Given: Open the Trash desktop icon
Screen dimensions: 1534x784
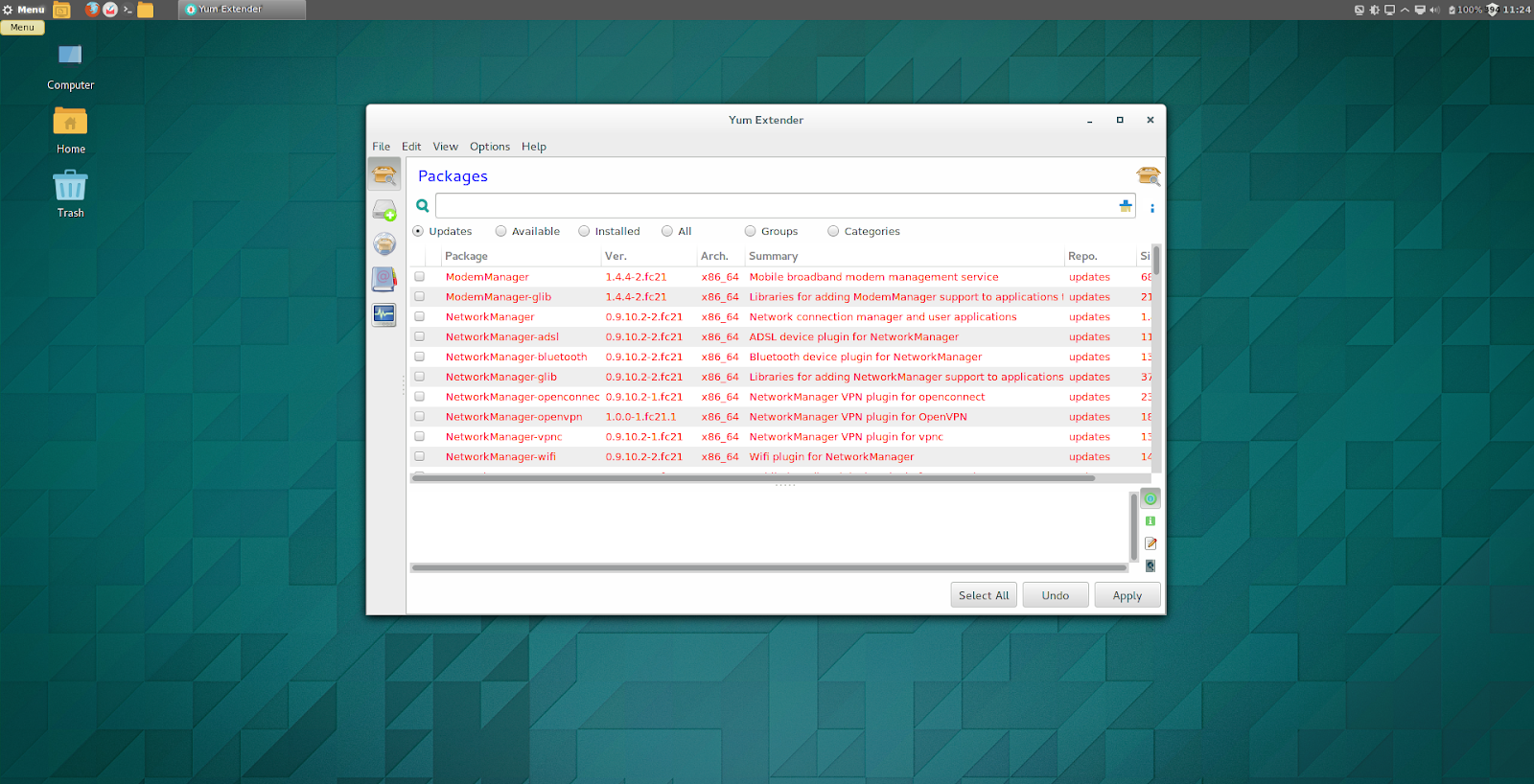Looking at the screenshot, I should click(70, 194).
